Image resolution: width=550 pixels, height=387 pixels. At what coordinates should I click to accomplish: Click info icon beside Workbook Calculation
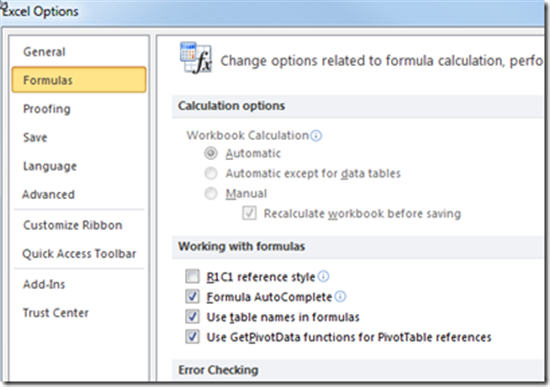tap(316, 135)
